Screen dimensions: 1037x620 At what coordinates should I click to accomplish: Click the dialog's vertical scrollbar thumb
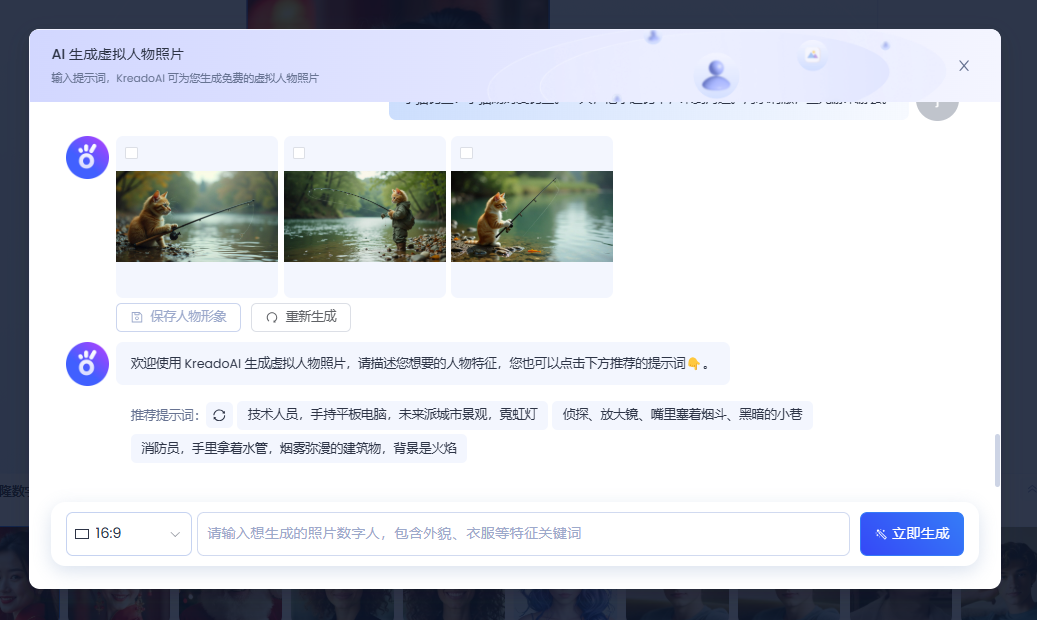[997, 460]
